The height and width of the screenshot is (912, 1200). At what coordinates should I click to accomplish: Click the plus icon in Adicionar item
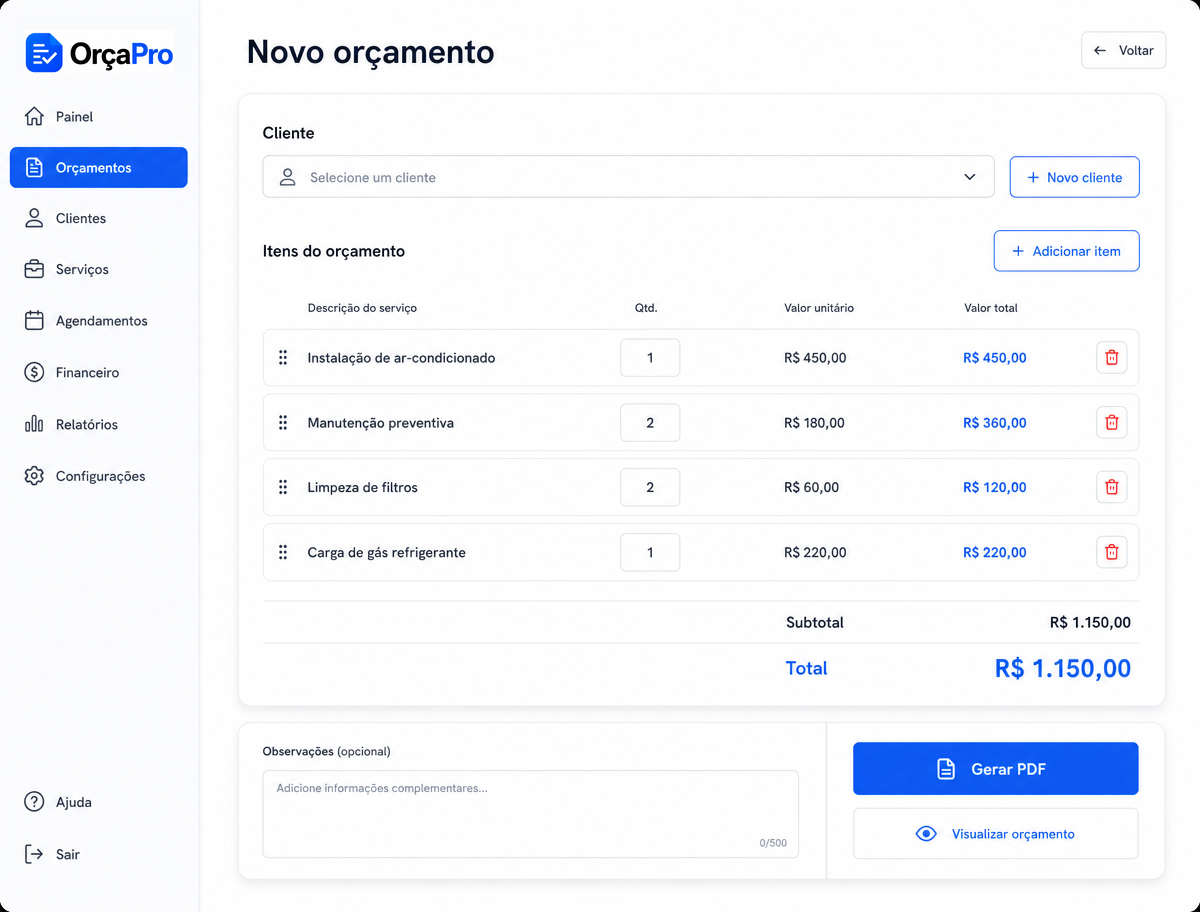1018,251
